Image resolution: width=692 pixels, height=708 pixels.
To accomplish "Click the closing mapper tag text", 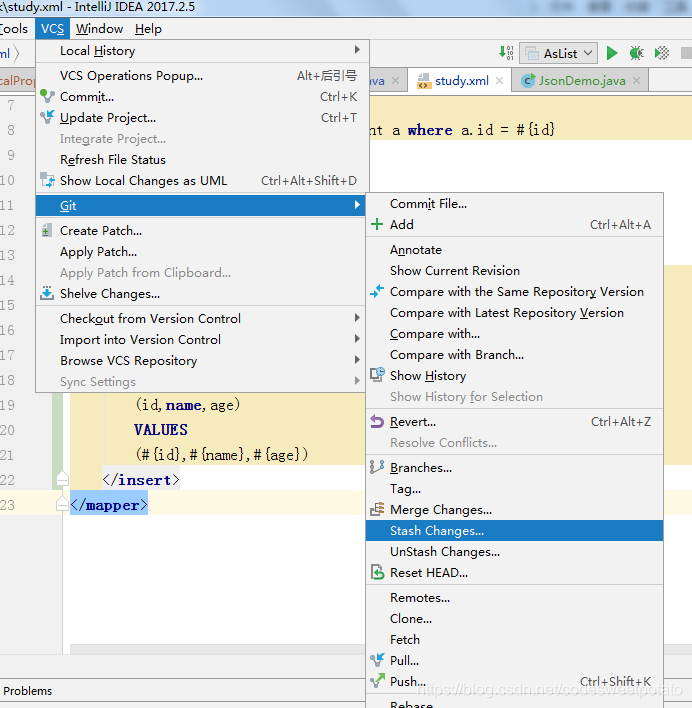I will click(x=109, y=505).
